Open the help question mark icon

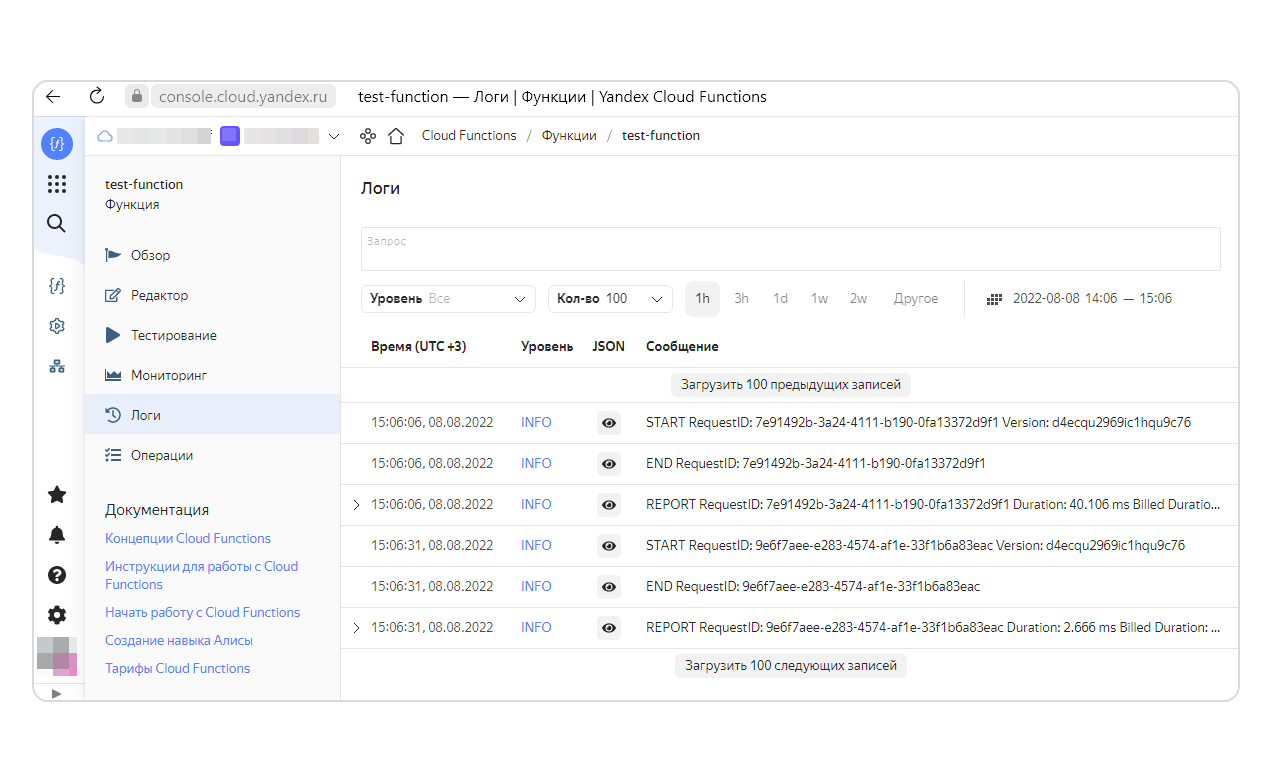click(57, 575)
